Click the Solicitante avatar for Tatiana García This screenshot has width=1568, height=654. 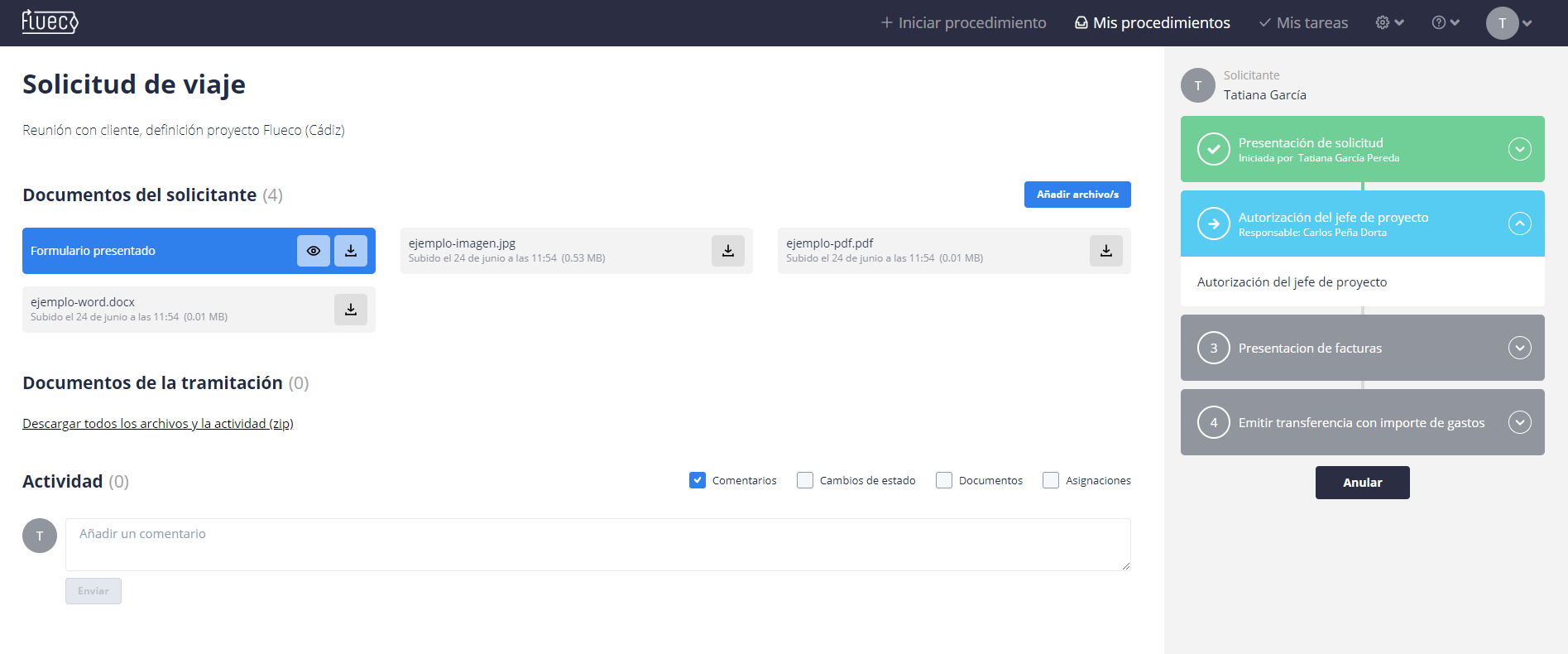[1197, 85]
